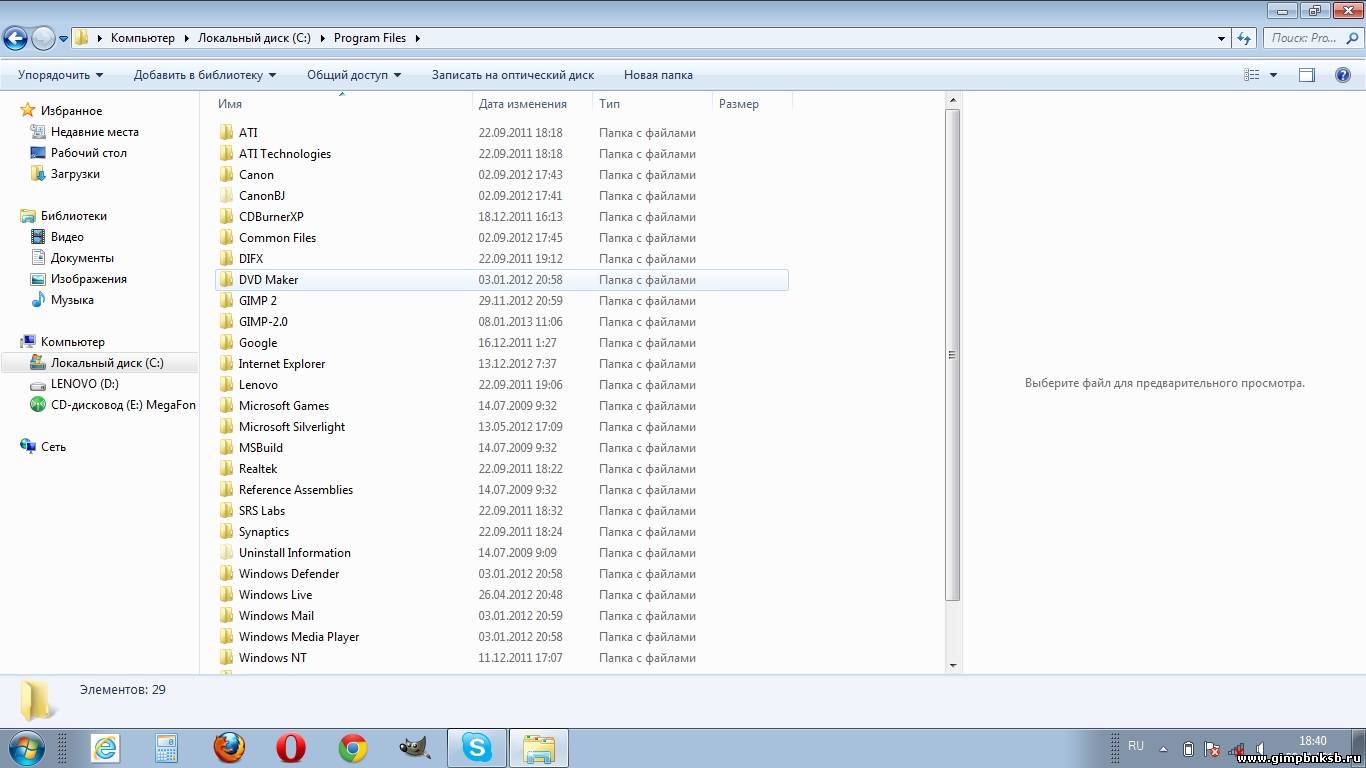
Task: Open GIMP from the taskbar
Action: [414, 748]
